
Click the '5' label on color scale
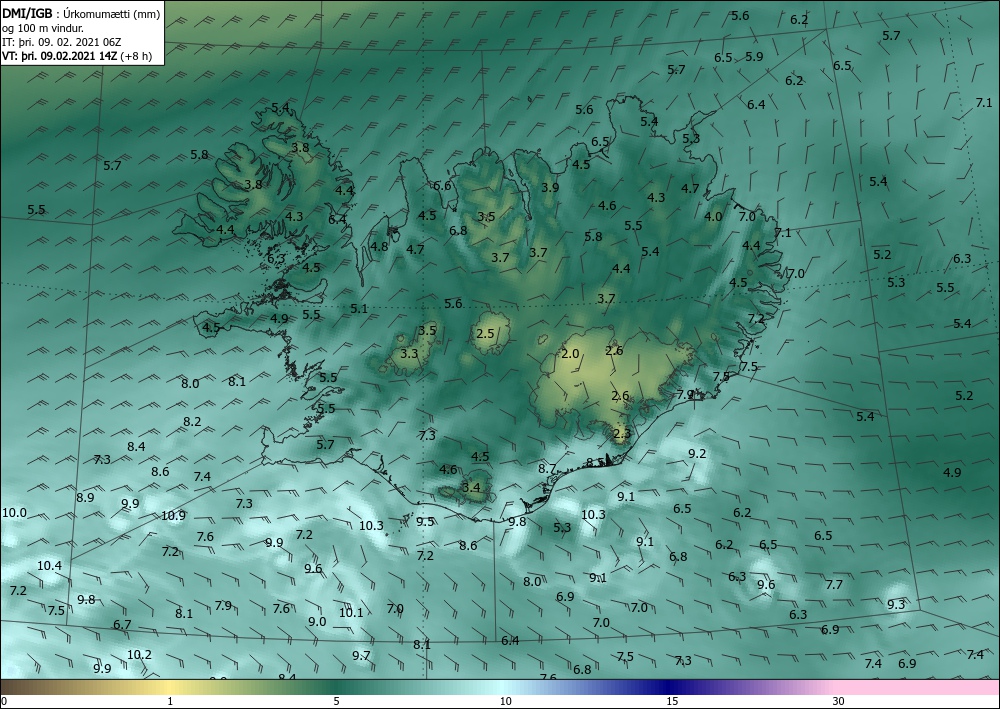pyautogui.click(x=336, y=701)
